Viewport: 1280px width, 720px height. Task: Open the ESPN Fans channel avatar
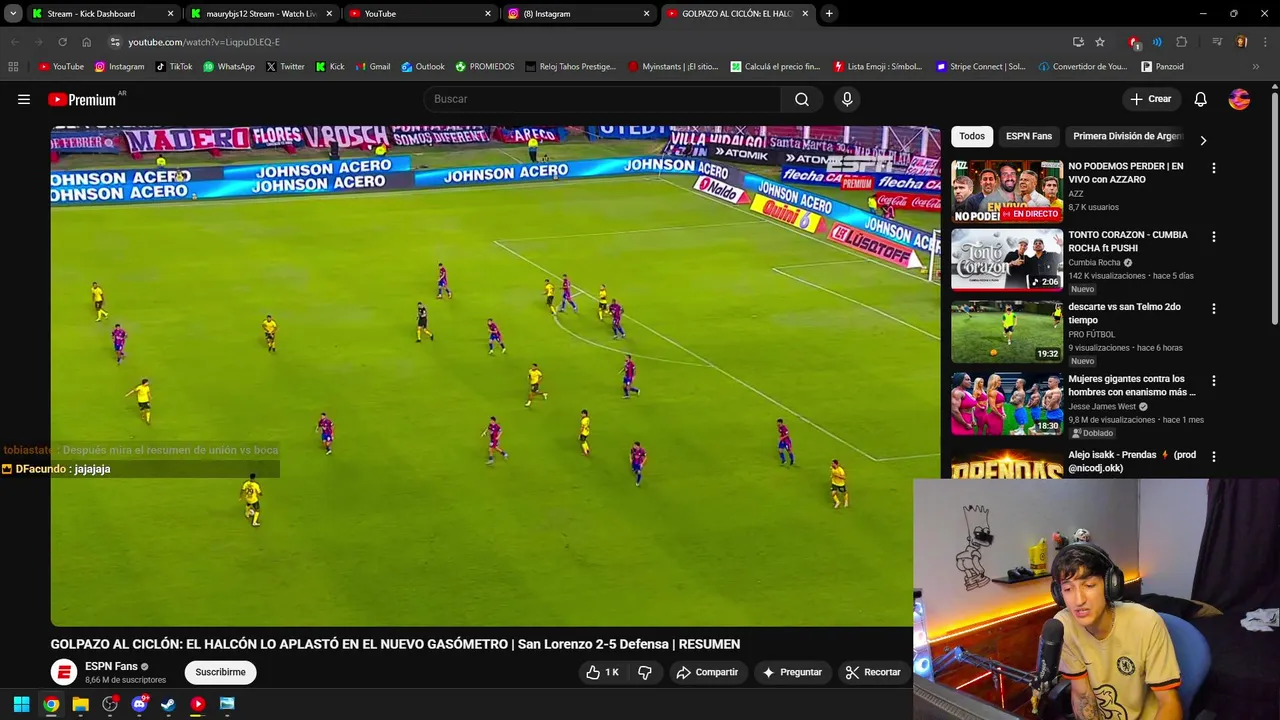[x=64, y=672]
